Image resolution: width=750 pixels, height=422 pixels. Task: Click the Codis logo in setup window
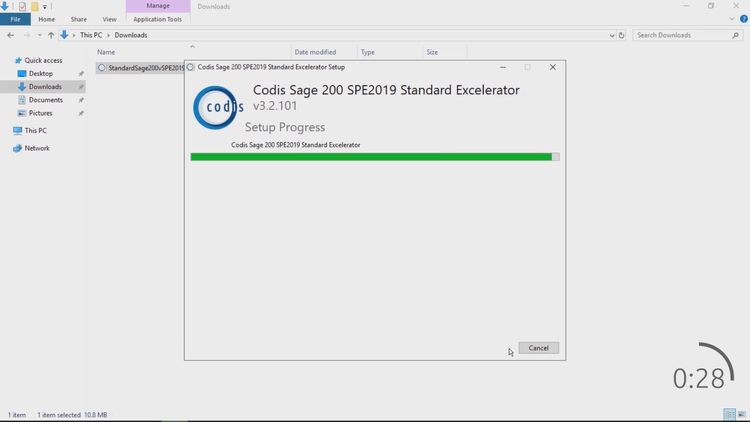218,107
